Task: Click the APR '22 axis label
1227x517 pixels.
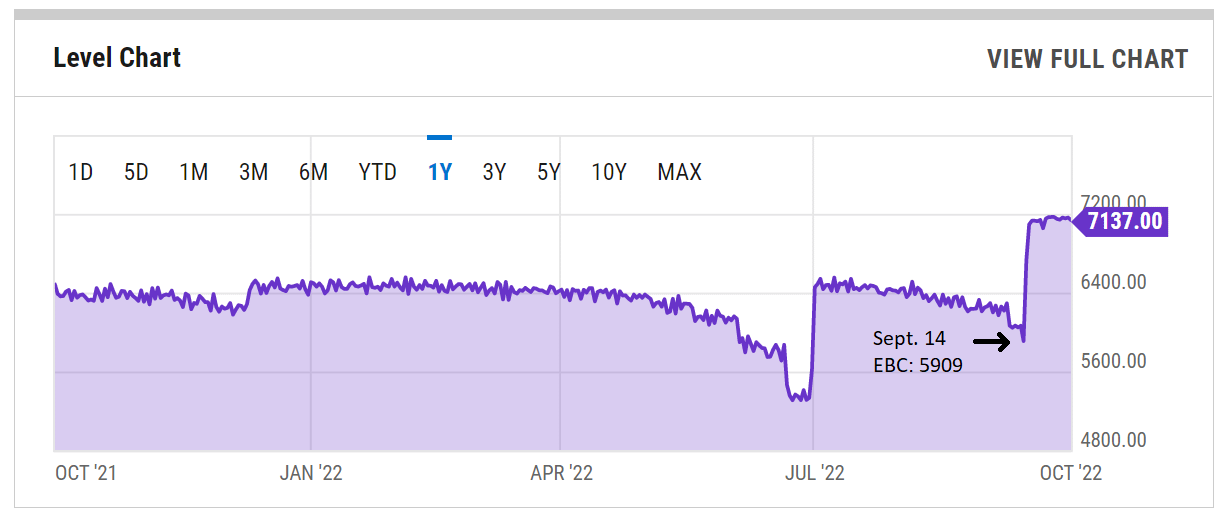Action: [561, 473]
